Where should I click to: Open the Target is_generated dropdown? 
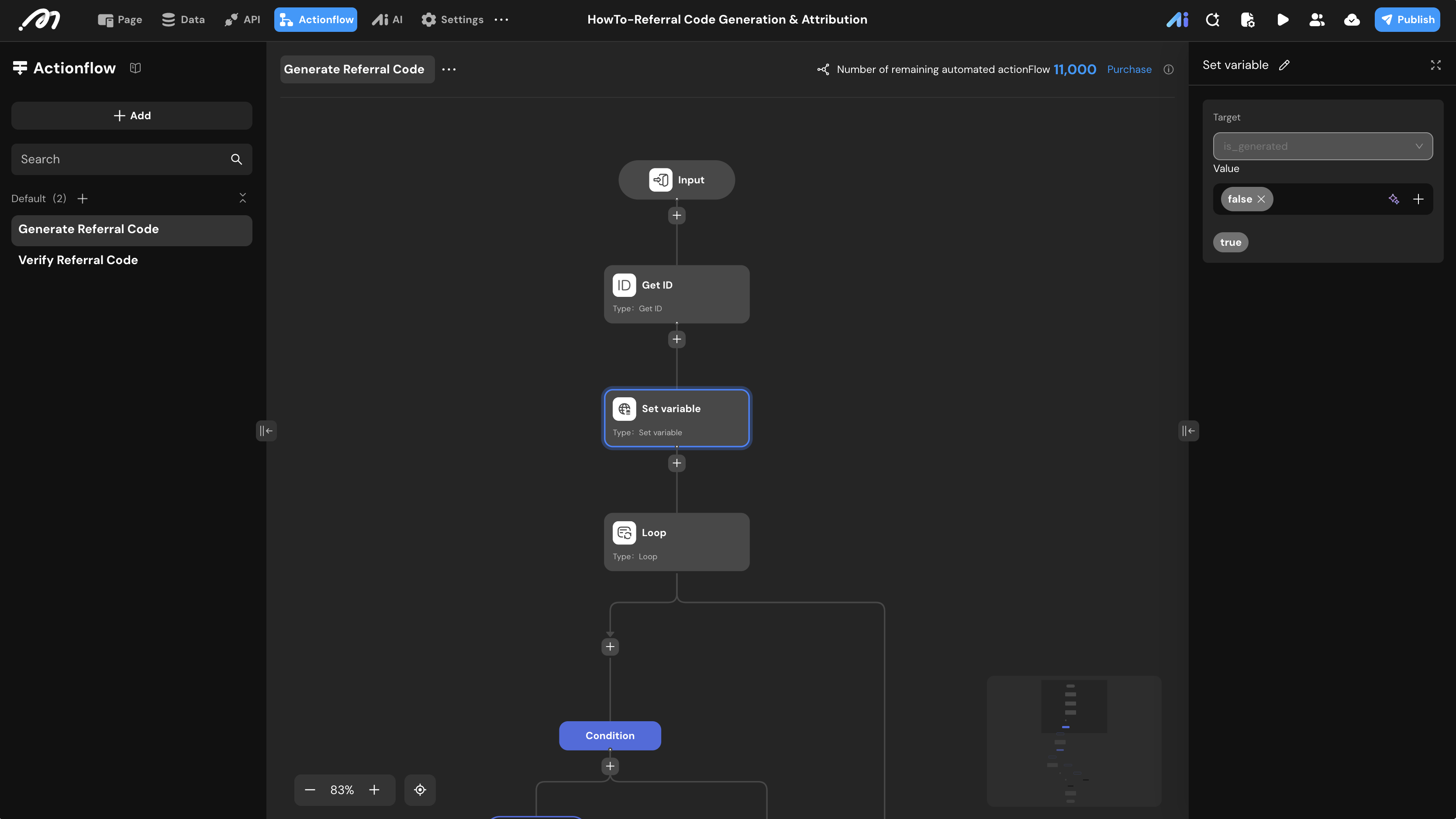(1323, 146)
